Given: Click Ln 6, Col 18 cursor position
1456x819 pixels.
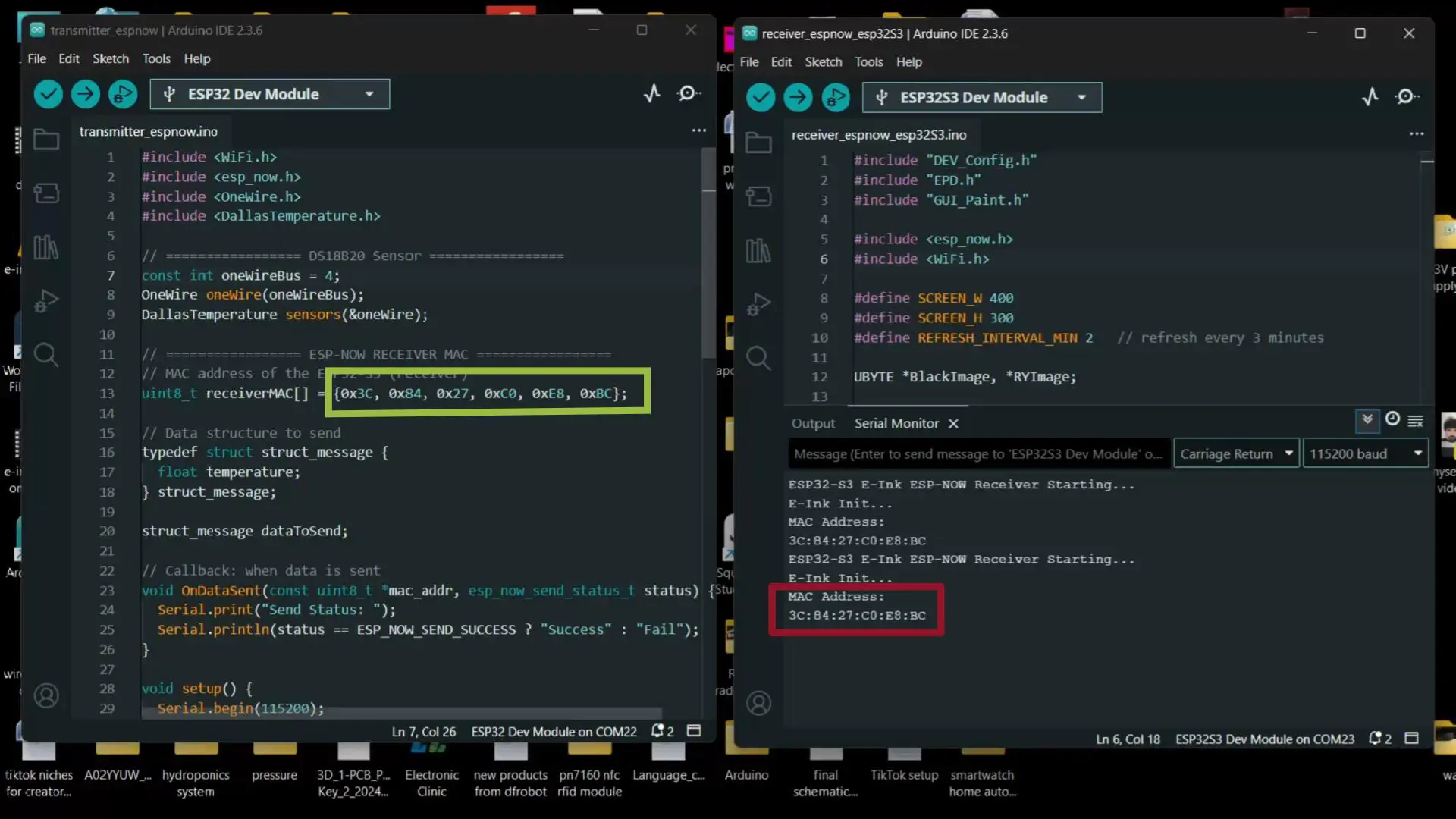Looking at the screenshot, I should click(1128, 739).
